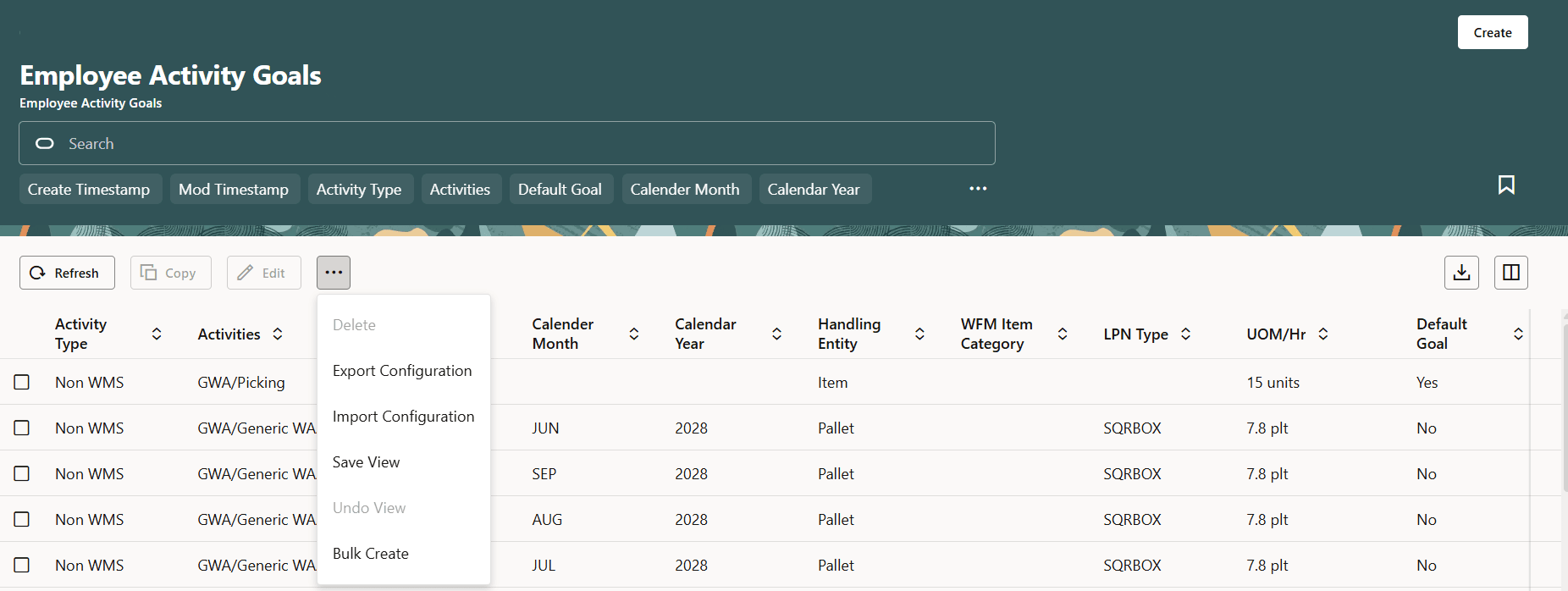Sort by UOM/Hr column arrows
This screenshot has height=591, width=1568.
pyautogui.click(x=1323, y=334)
